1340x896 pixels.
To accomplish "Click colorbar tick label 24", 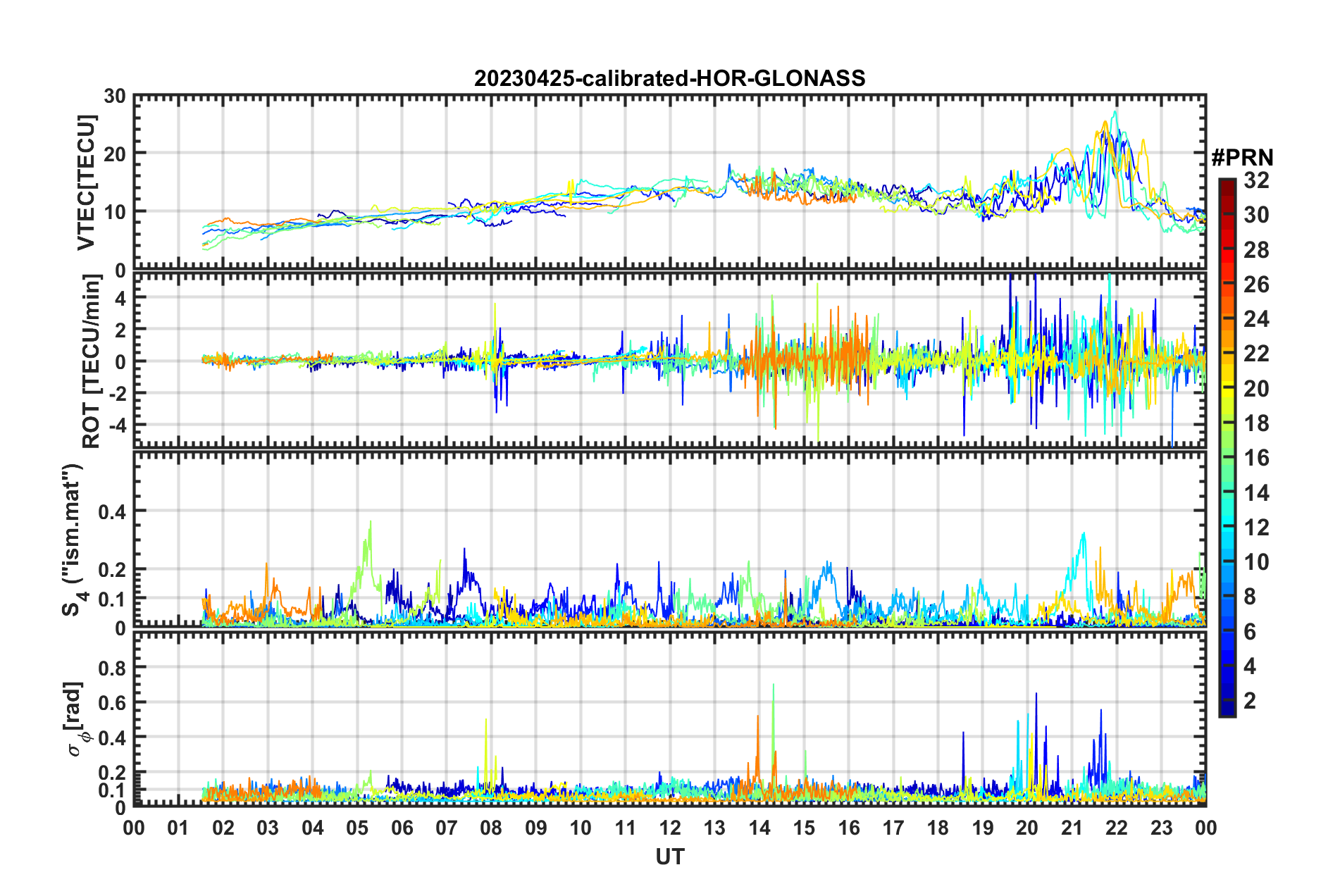I will pyautogui.click(x=1256, y=319).
